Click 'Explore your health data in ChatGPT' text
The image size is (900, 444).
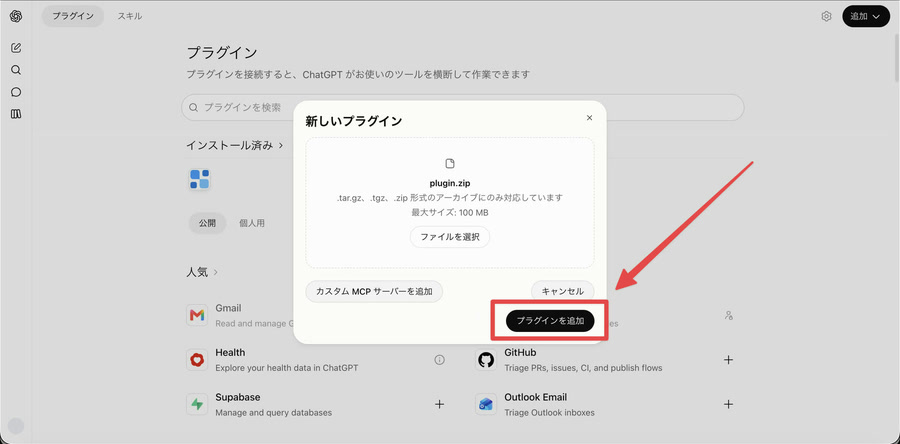286,368
